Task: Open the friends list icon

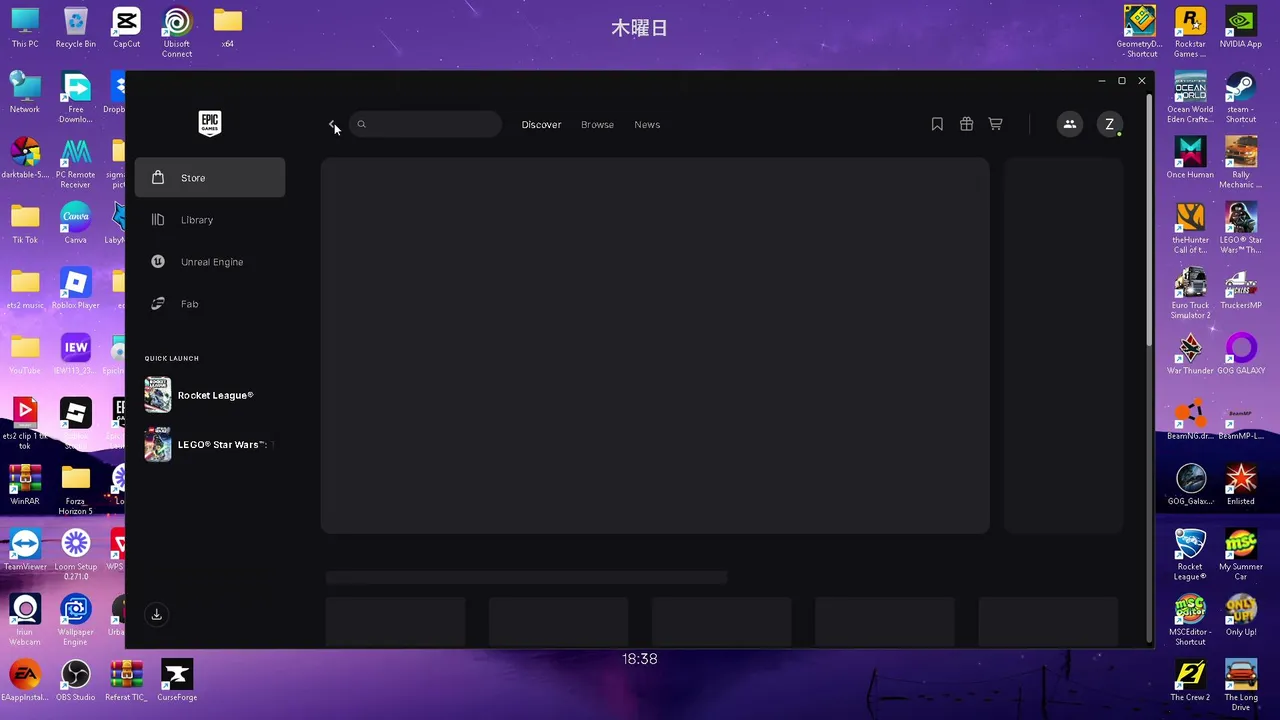Action: coord(1069,125)
